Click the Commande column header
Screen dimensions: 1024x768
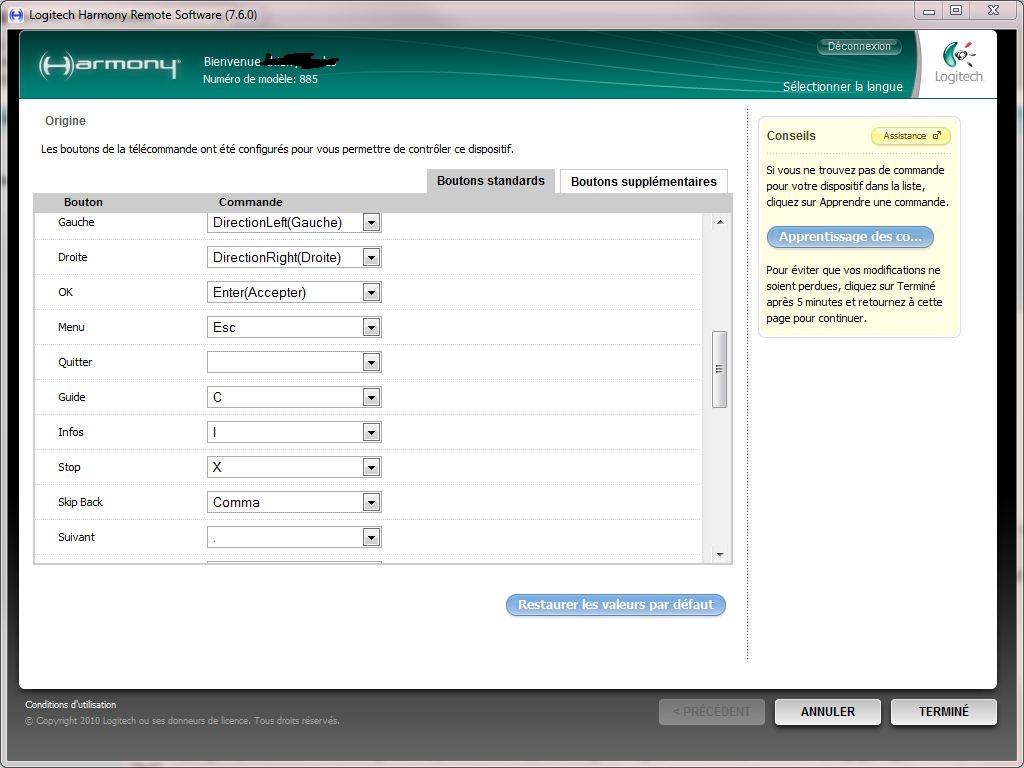coord(251,202)
